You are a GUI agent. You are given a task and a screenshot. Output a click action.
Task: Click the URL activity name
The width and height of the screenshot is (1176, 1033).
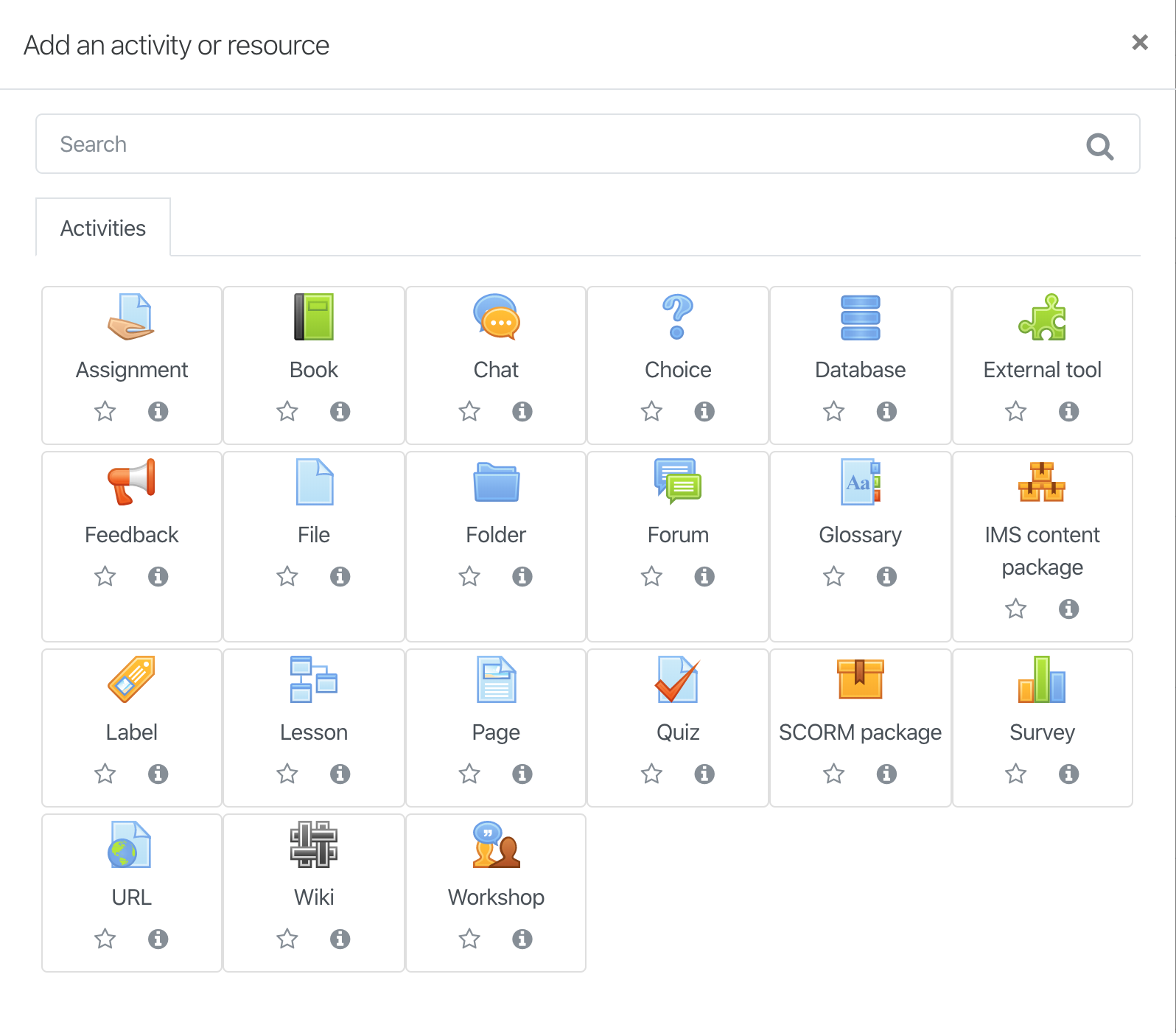132,897
